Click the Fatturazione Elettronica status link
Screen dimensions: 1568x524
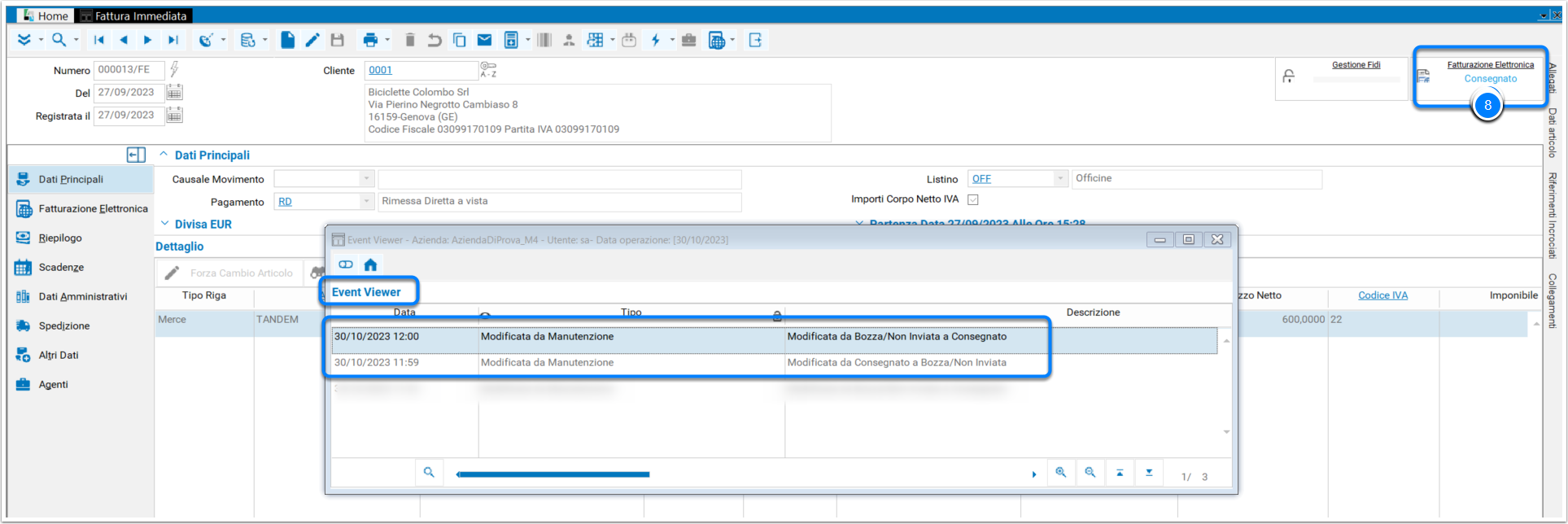tap(1490, 65)
